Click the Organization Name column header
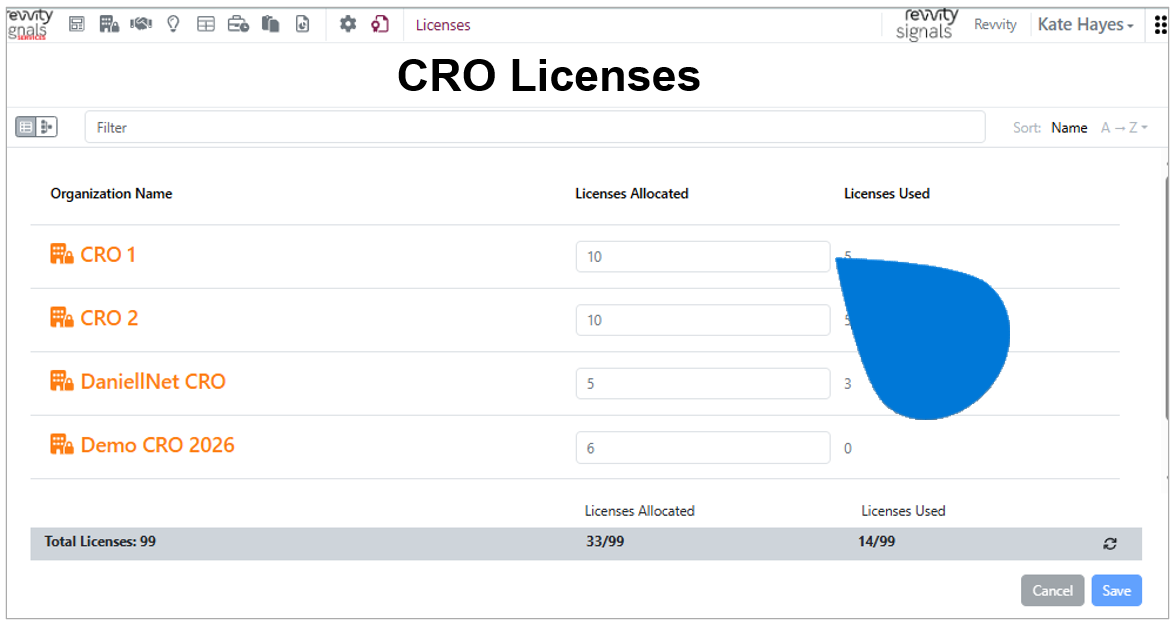This screenshot has height=626, width=1176. click(x=111, y=193)
